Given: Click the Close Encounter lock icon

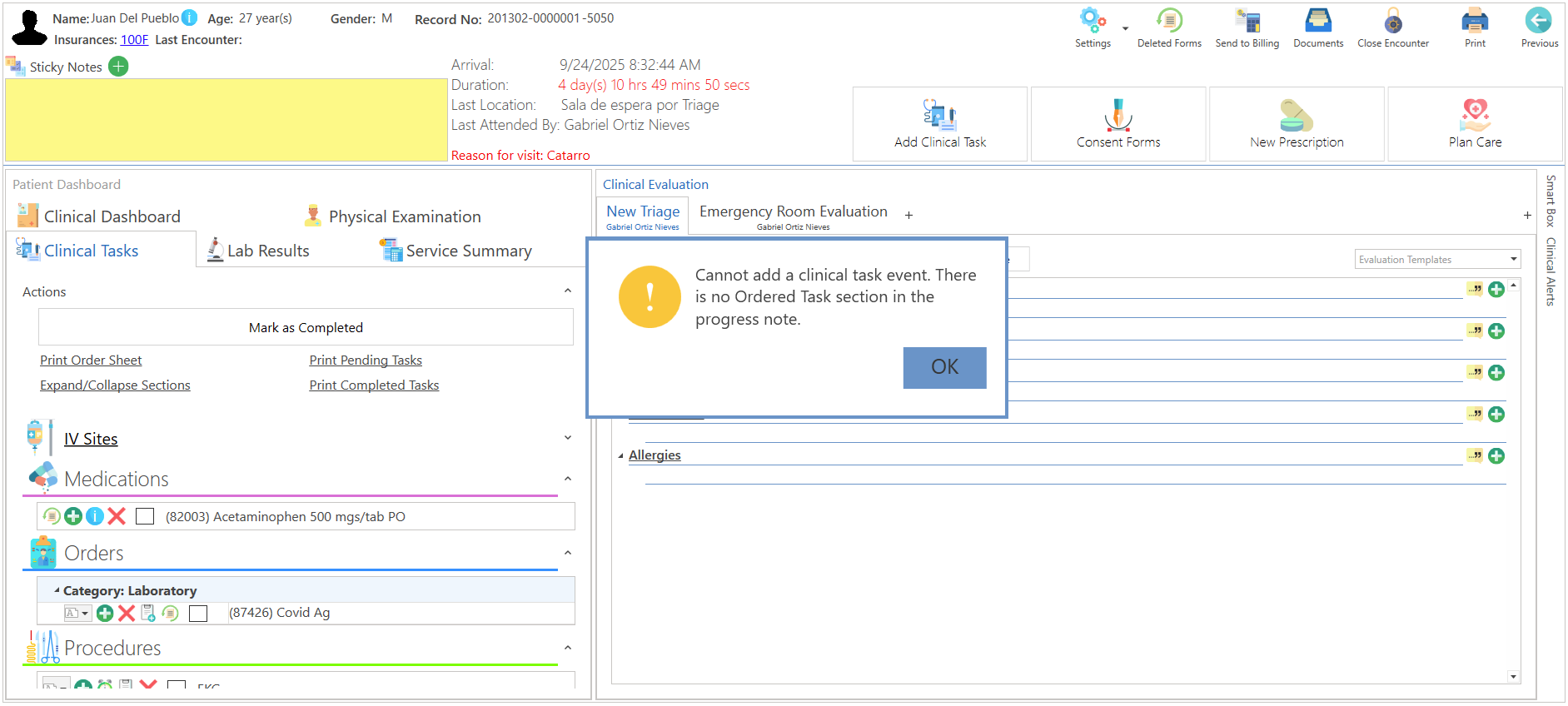Looking at the screenshot, I should [1392, 20].
